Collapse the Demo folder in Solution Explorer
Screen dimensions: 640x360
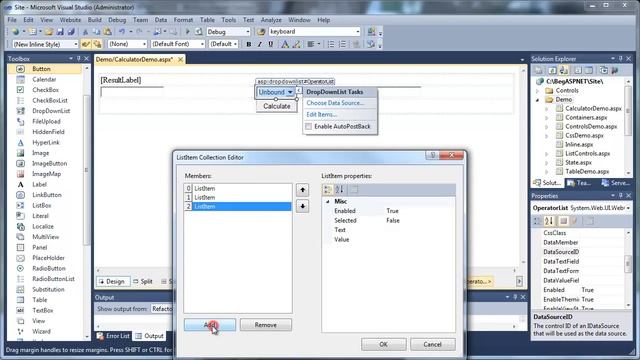pos(538,100)
